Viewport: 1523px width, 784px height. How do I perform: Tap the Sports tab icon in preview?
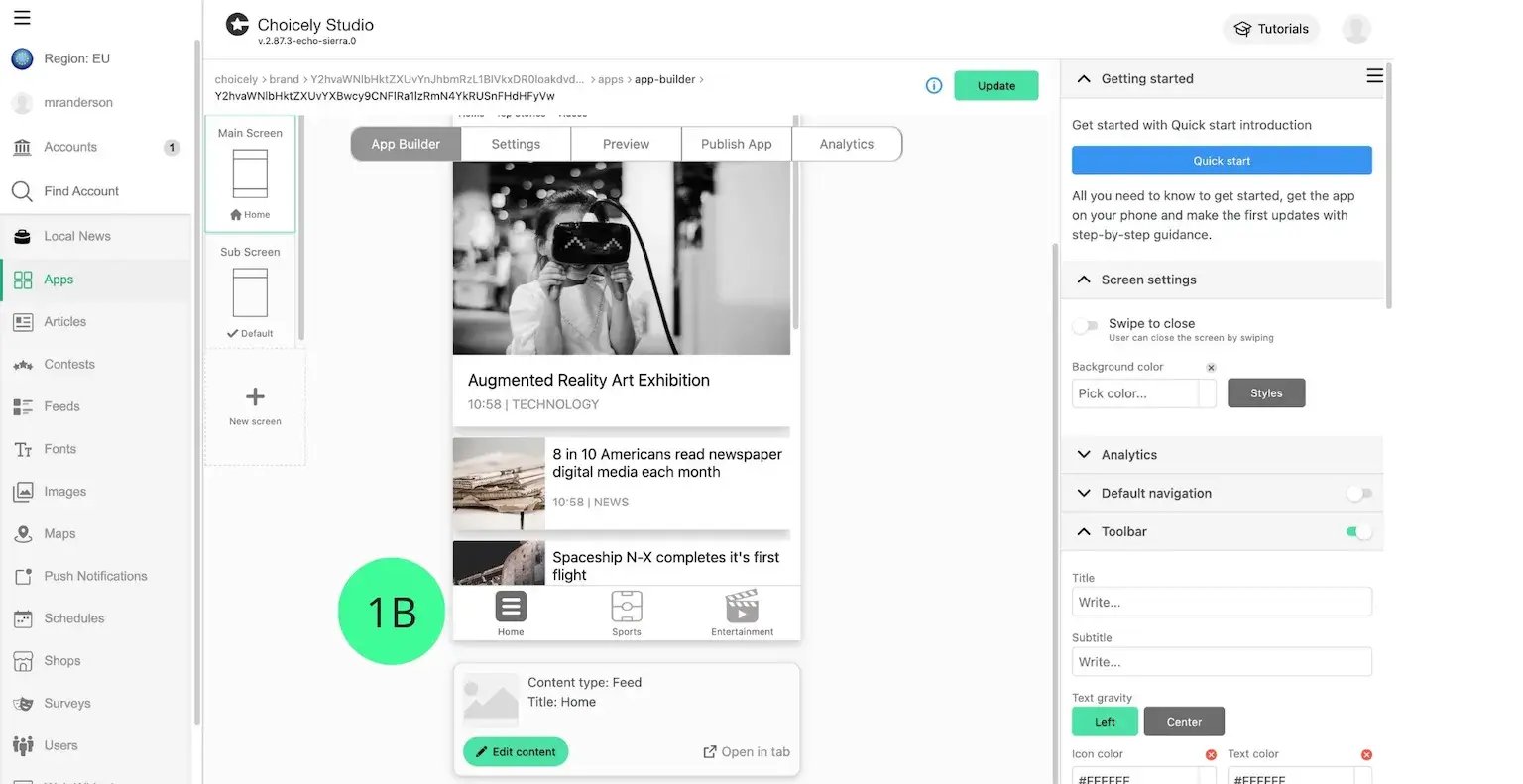627,607
